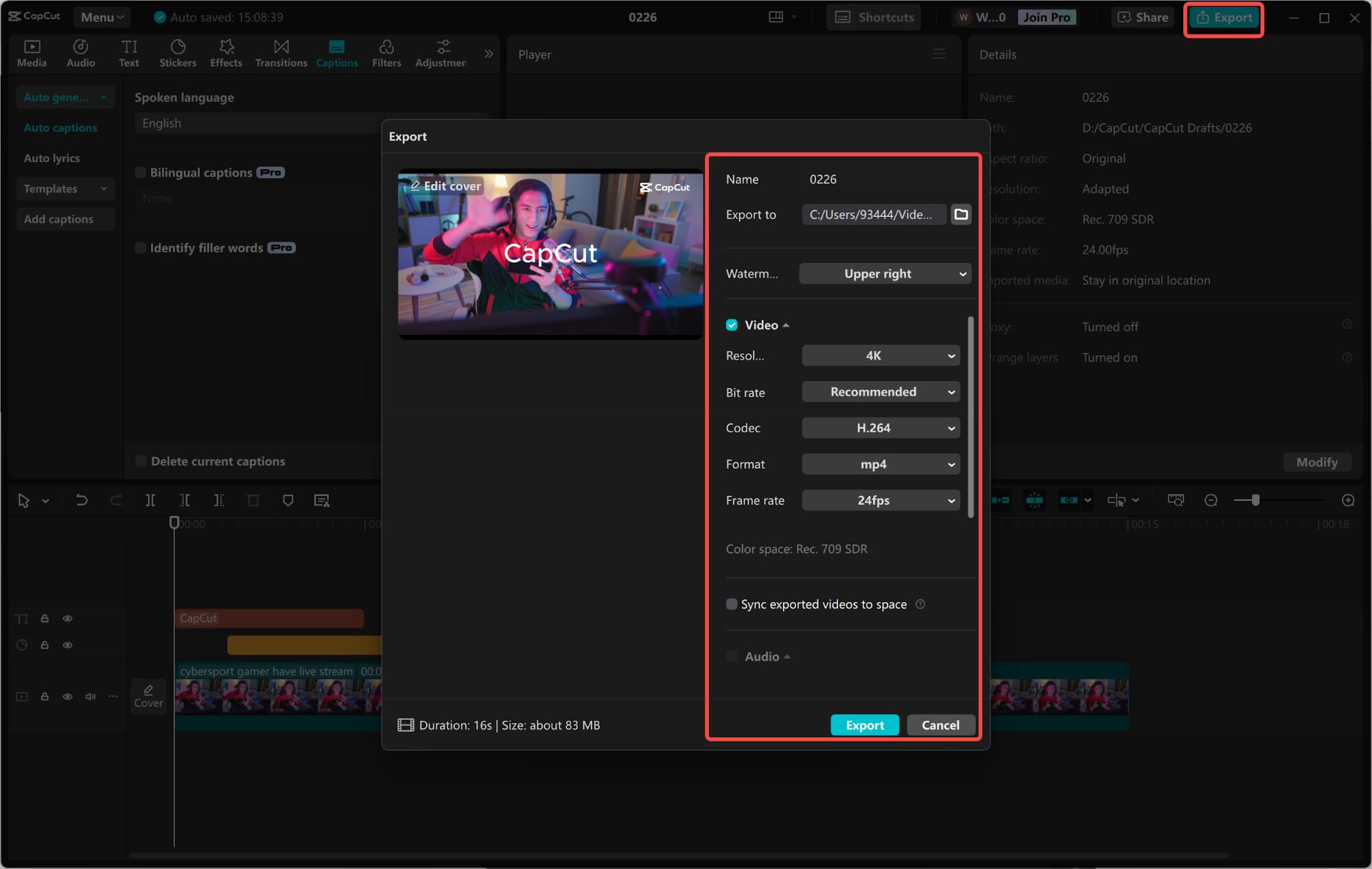Click the export path field
1372x869 pixels.
point(874,214)
